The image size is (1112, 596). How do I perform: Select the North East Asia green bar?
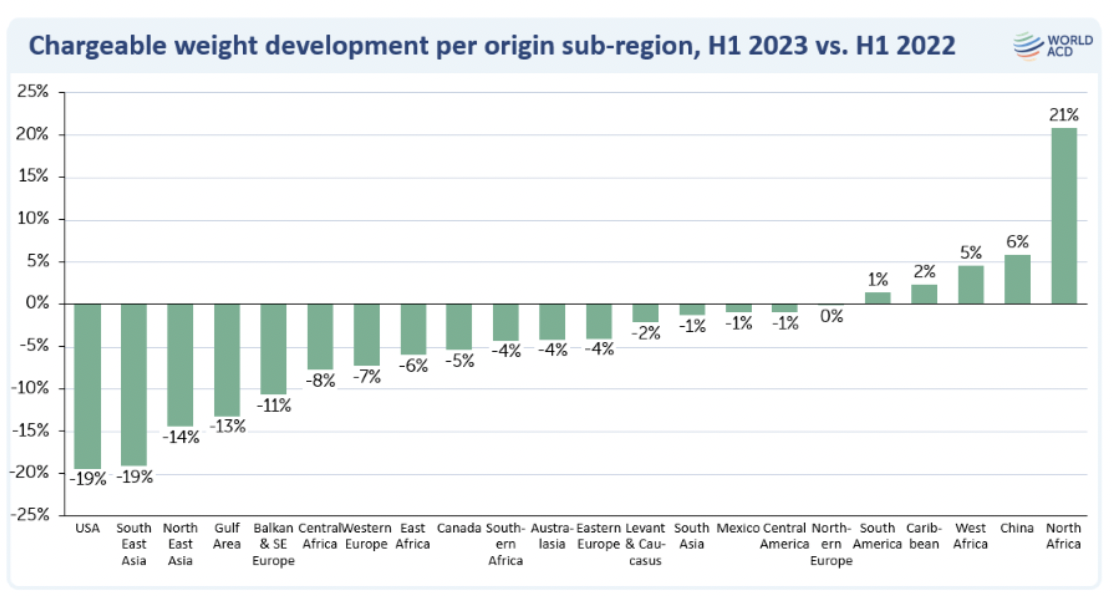(x=180, y=365)
